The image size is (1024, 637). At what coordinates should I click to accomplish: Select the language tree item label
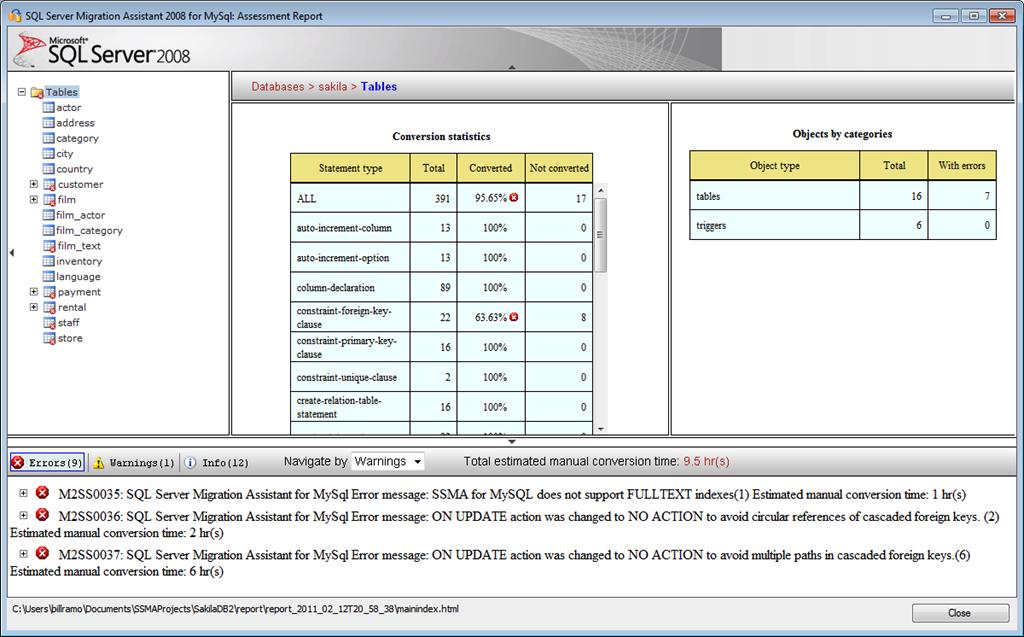(78, 276)
